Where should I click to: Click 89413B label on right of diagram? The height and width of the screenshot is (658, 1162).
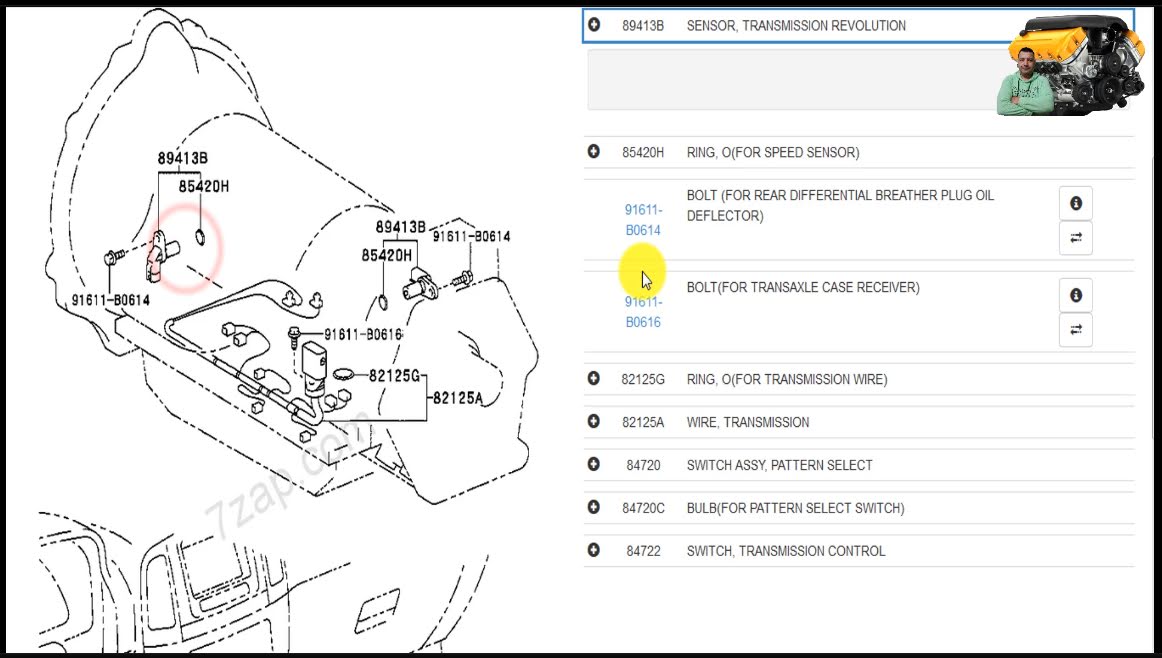click(400, 227)
